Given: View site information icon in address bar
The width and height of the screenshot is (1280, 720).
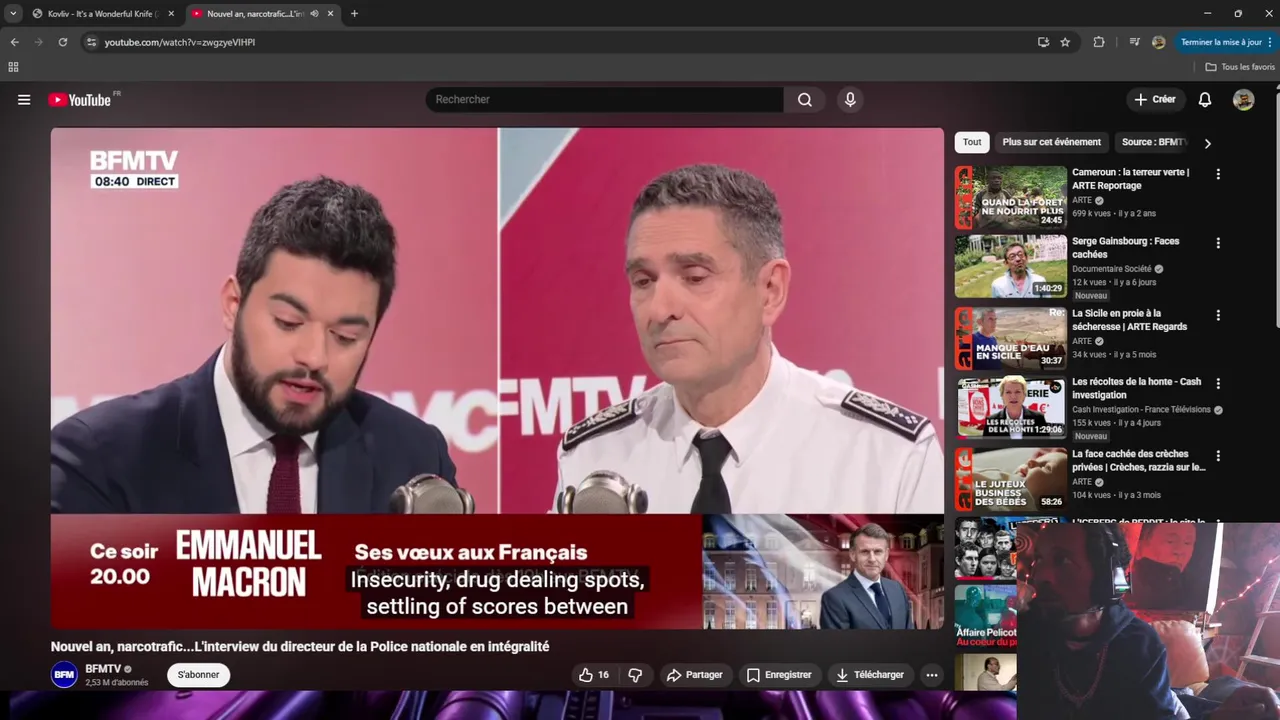Looking at the screenshot, I should pyautogui.click(x=91, y=42).
